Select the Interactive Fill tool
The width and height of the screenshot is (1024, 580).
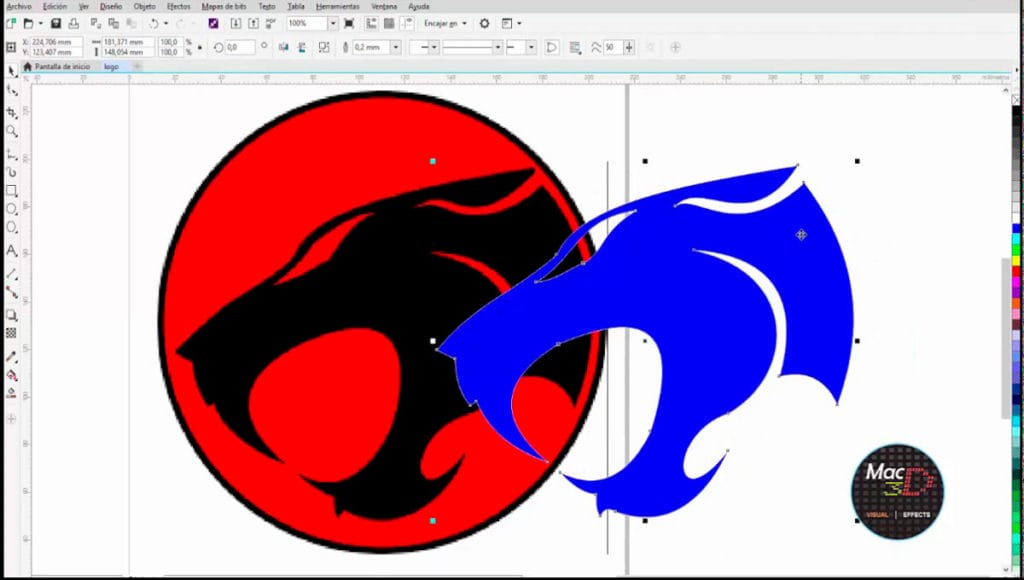point(11,376)
